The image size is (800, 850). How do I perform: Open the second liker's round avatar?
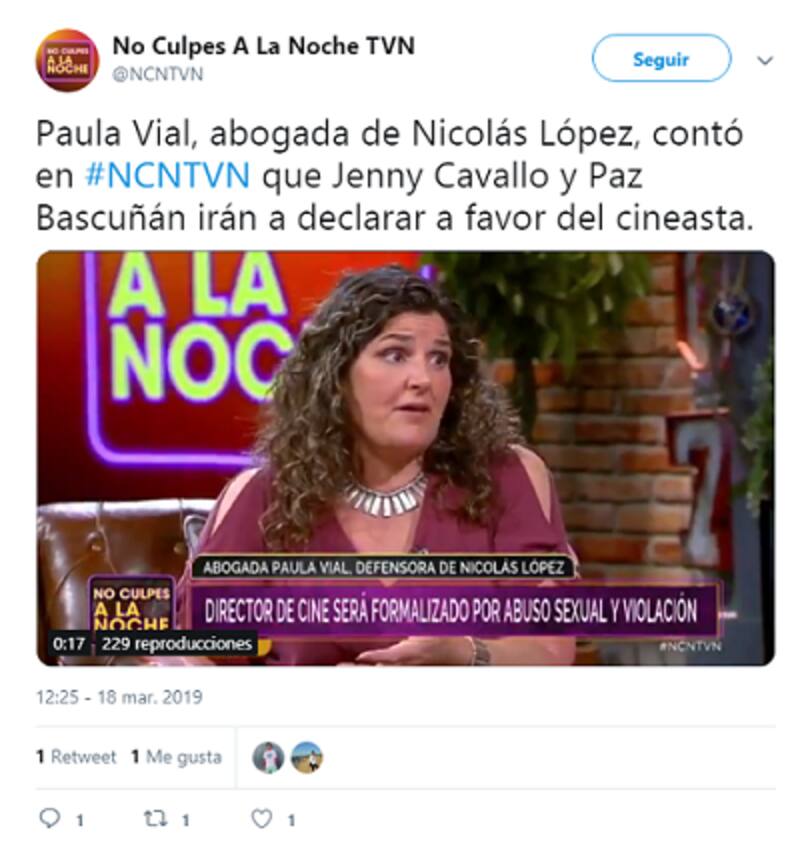(307, 757)
